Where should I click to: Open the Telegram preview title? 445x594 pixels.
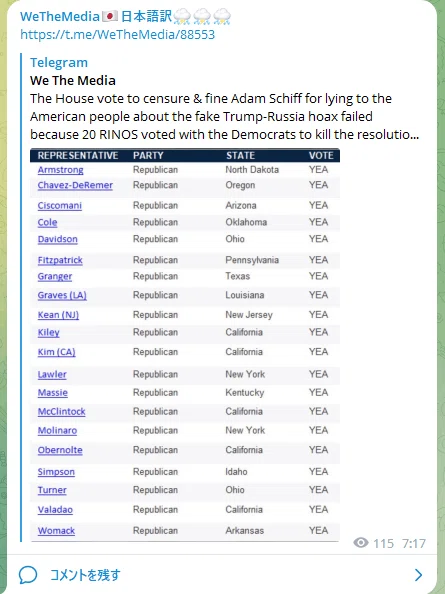click(59, 62)
